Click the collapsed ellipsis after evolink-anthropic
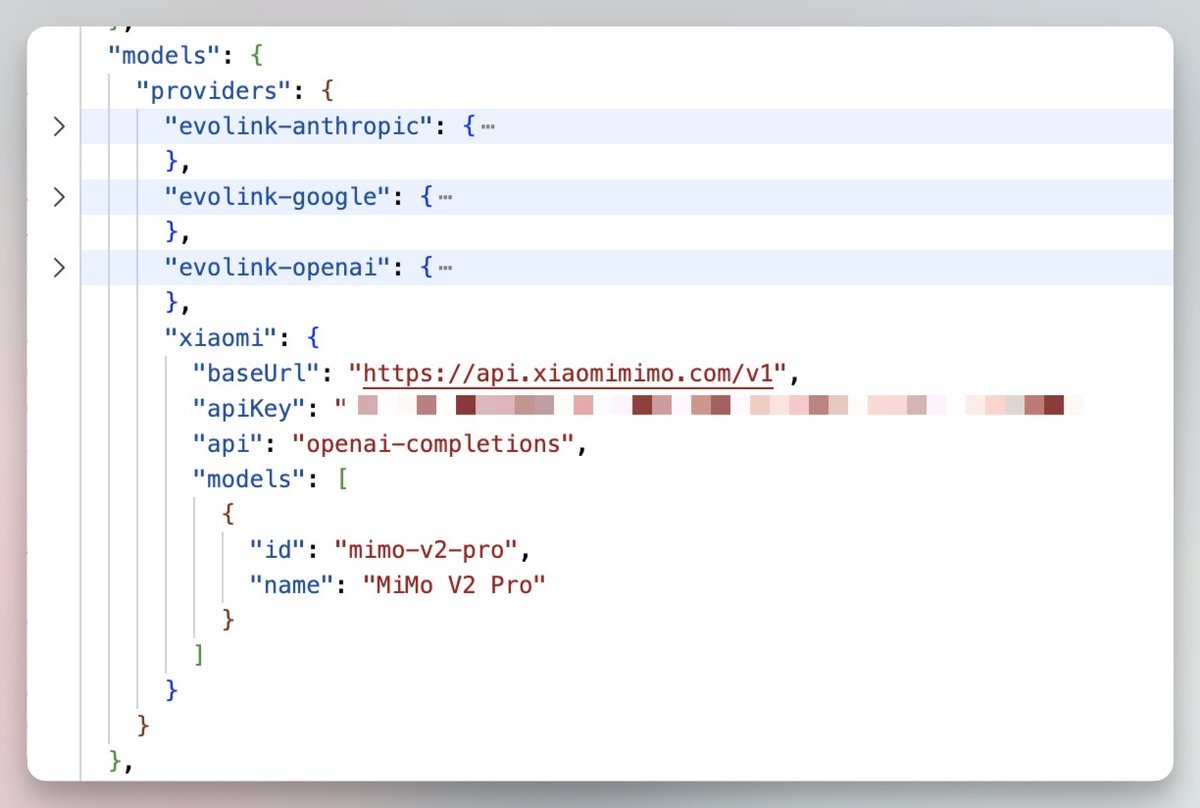Image resolution: width=1200 pixels, height=808 pixels. 488,127
